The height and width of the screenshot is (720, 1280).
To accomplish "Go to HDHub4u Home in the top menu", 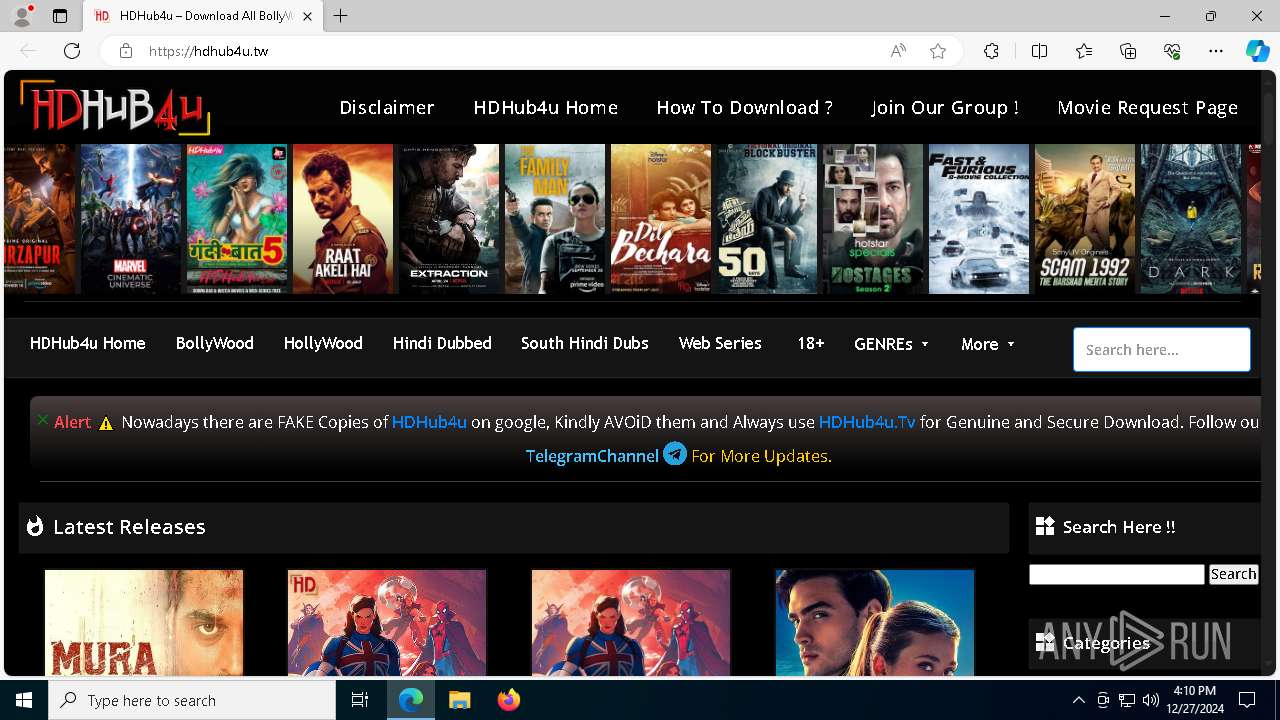I will pos(546,107).
